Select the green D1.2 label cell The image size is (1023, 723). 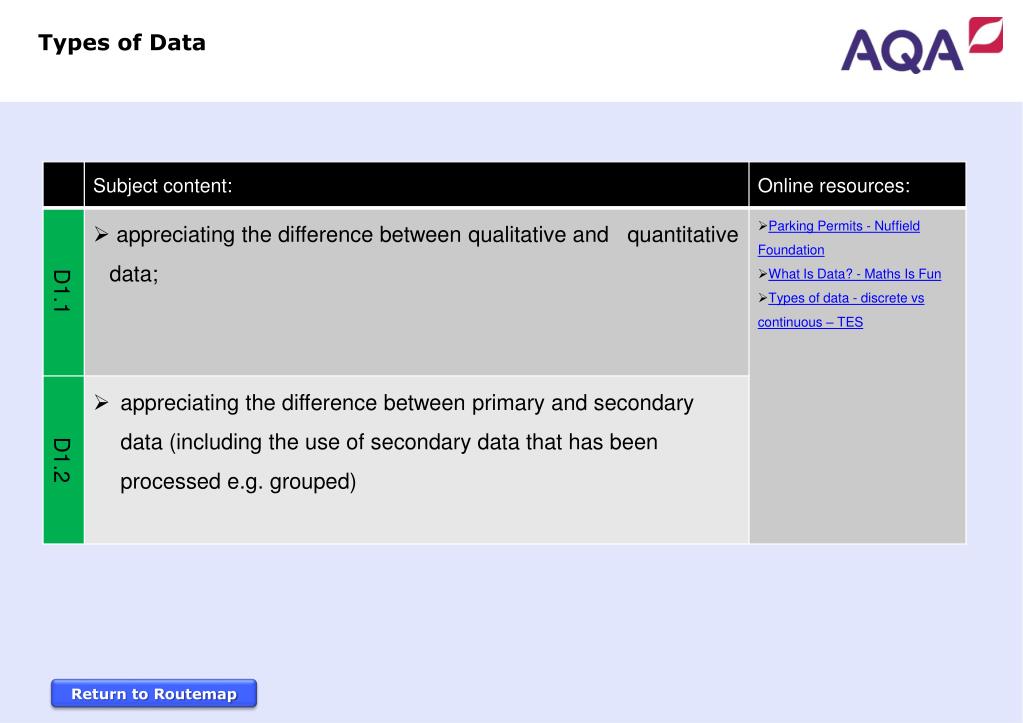(x=63, y=459)
